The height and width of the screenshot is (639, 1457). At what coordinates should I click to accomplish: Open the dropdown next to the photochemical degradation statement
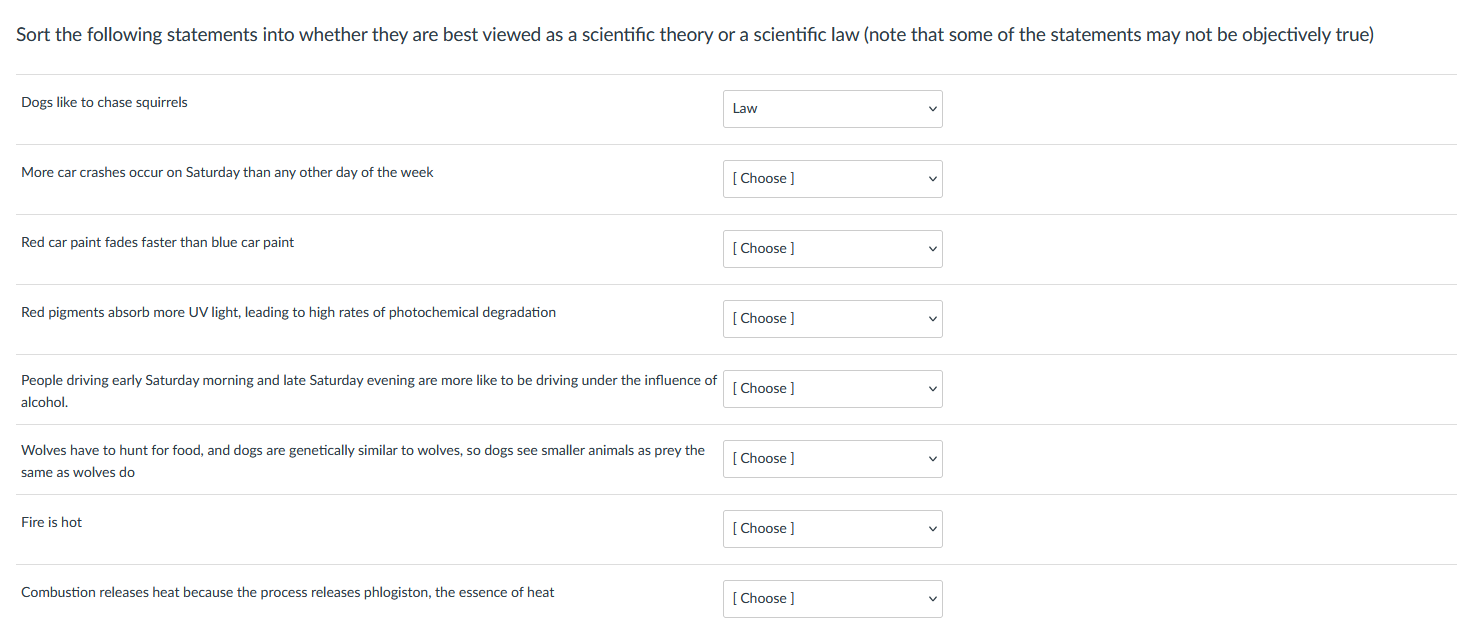(833, 318)
